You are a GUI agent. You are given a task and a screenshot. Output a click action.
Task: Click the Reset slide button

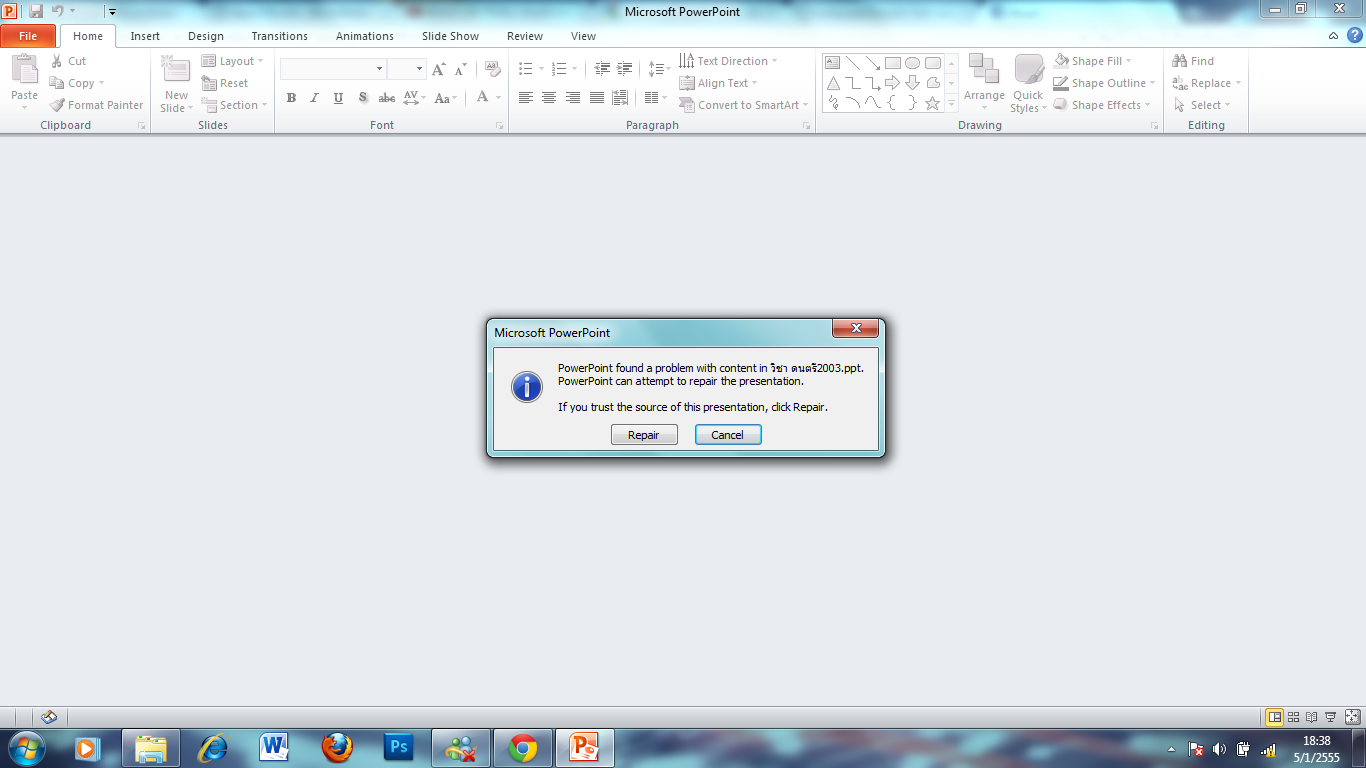pos(225,83)
